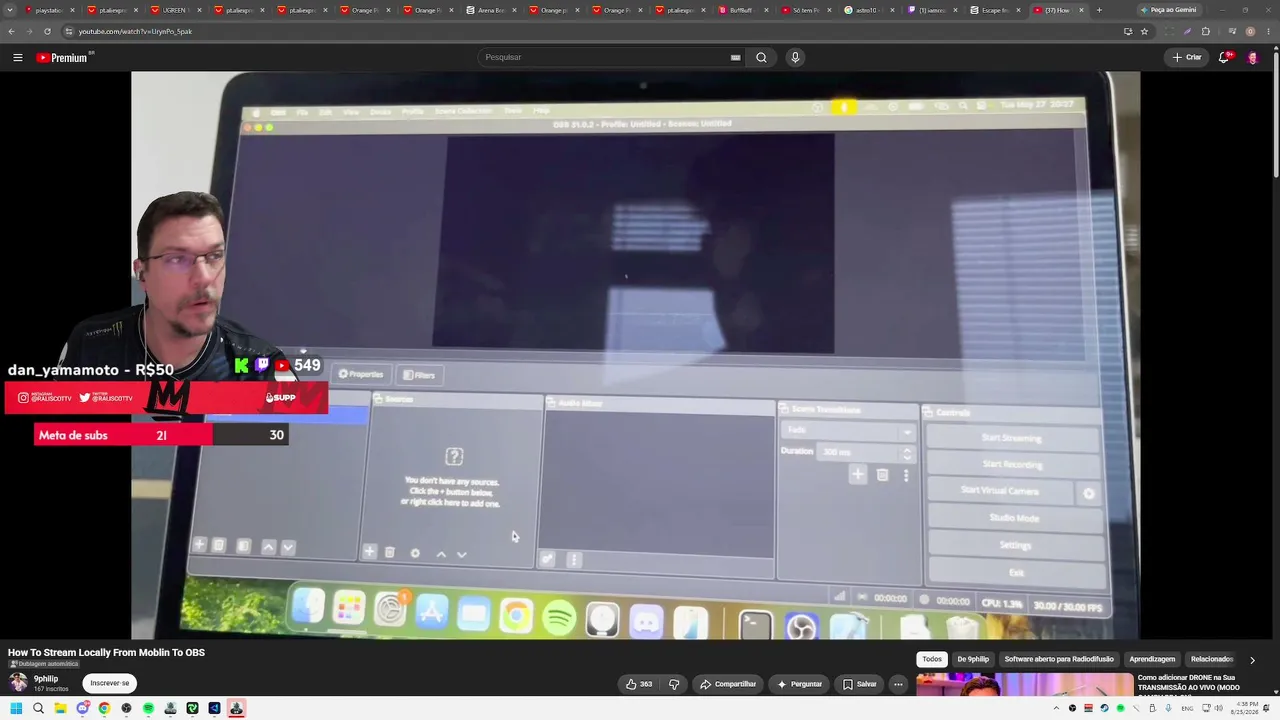The height and width of the screenshot is (720, 1280).
Task: Click the Peça ao Gemini button
Action: (1173, 10)
